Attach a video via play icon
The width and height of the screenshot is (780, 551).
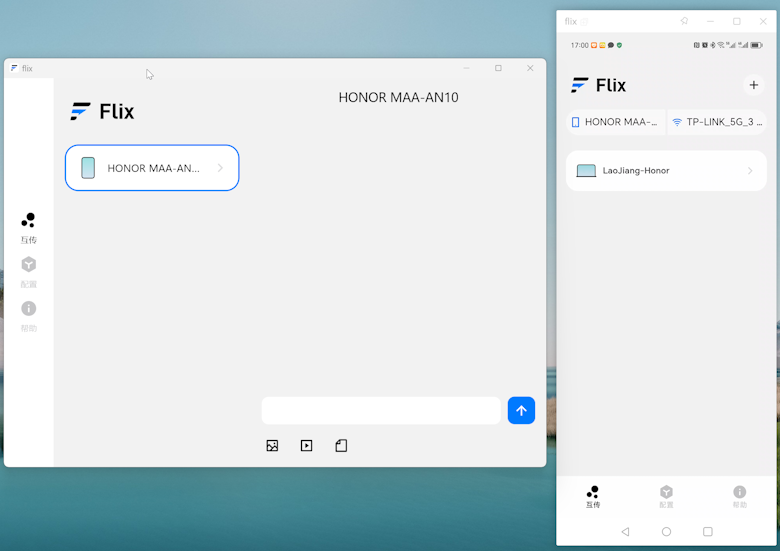pyautogui.click(x=306, y=446)
